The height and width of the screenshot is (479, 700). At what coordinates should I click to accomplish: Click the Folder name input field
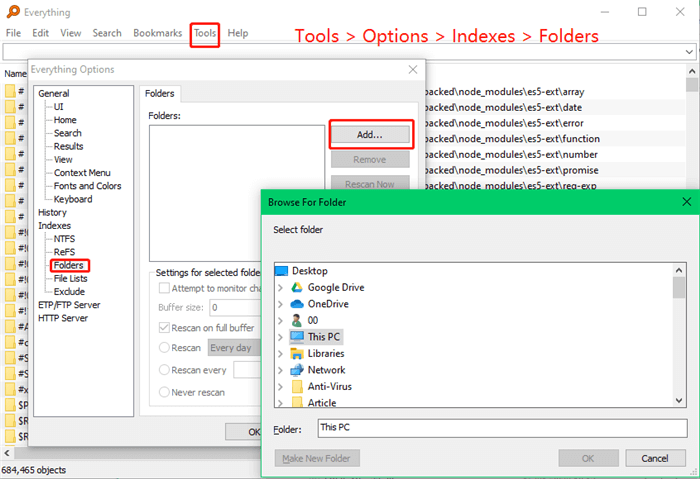click(x=502, y=428)
